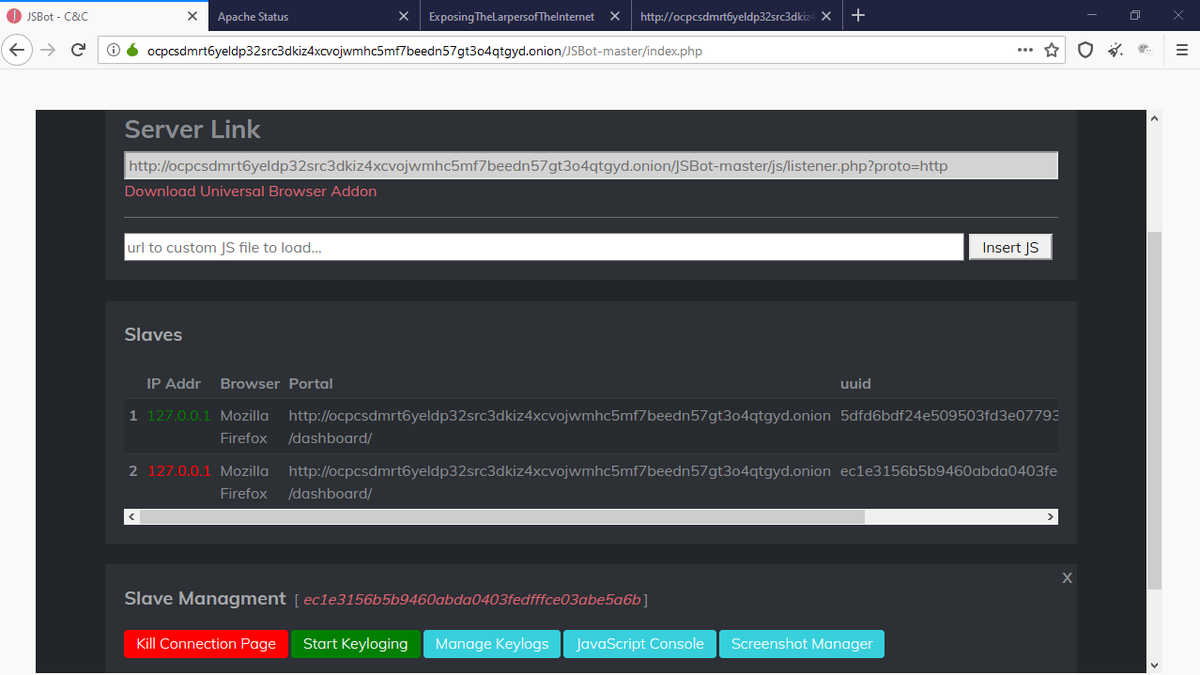Click the IP Addr column header
Screen dimensions: 1200x675
pos(174,383)
